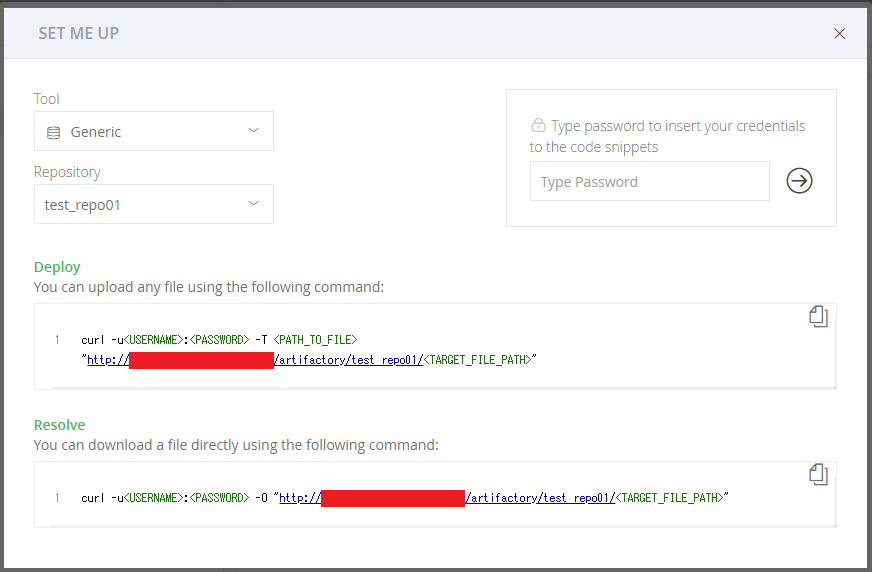Image resolution: width=873 pixels, height=572 pixels.
Task: Click the Resolve section heading
Action: pyautogui.click(x=60, y=425)
